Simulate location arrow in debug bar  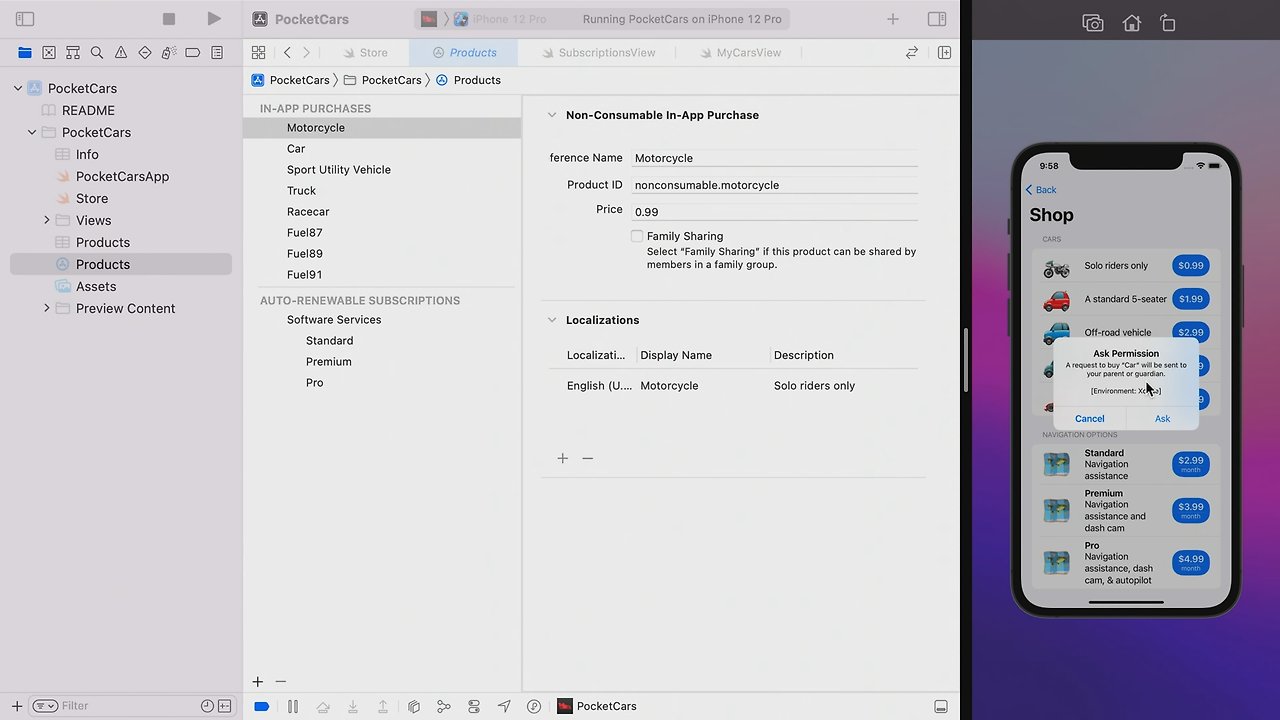pyautogui.click(x=504, y=706)
